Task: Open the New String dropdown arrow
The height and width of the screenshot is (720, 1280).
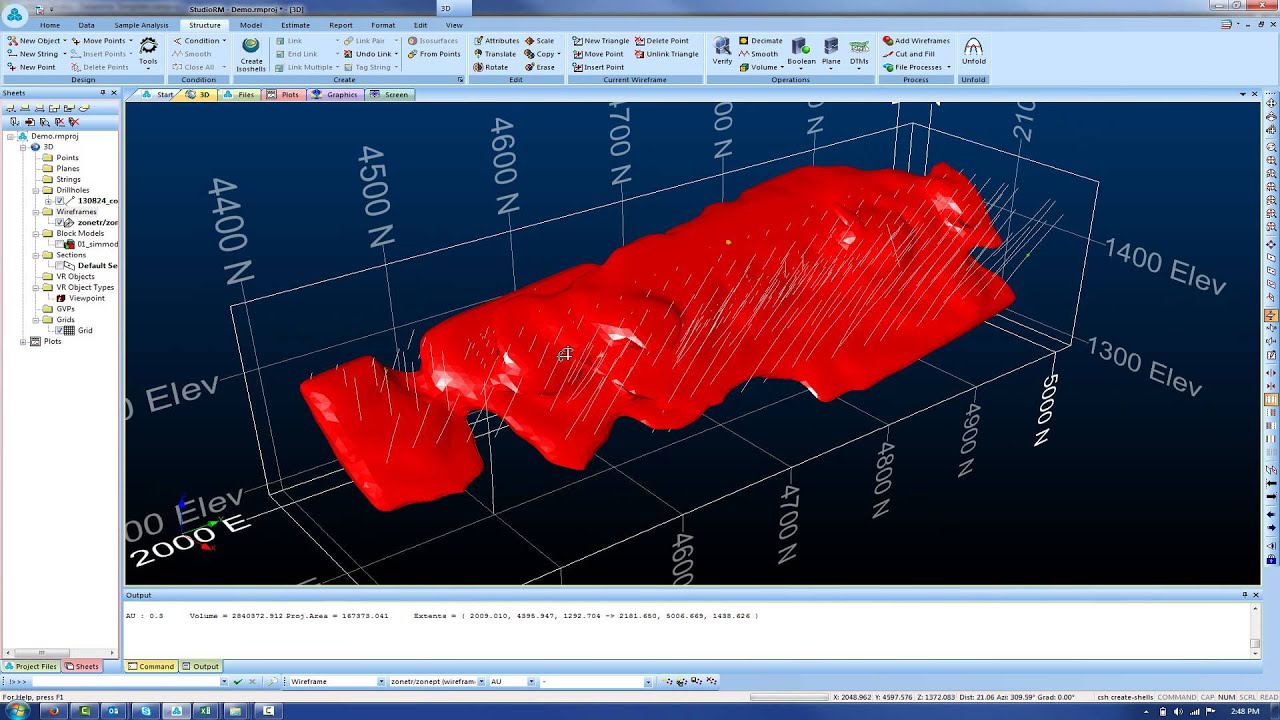Action: 65,54
